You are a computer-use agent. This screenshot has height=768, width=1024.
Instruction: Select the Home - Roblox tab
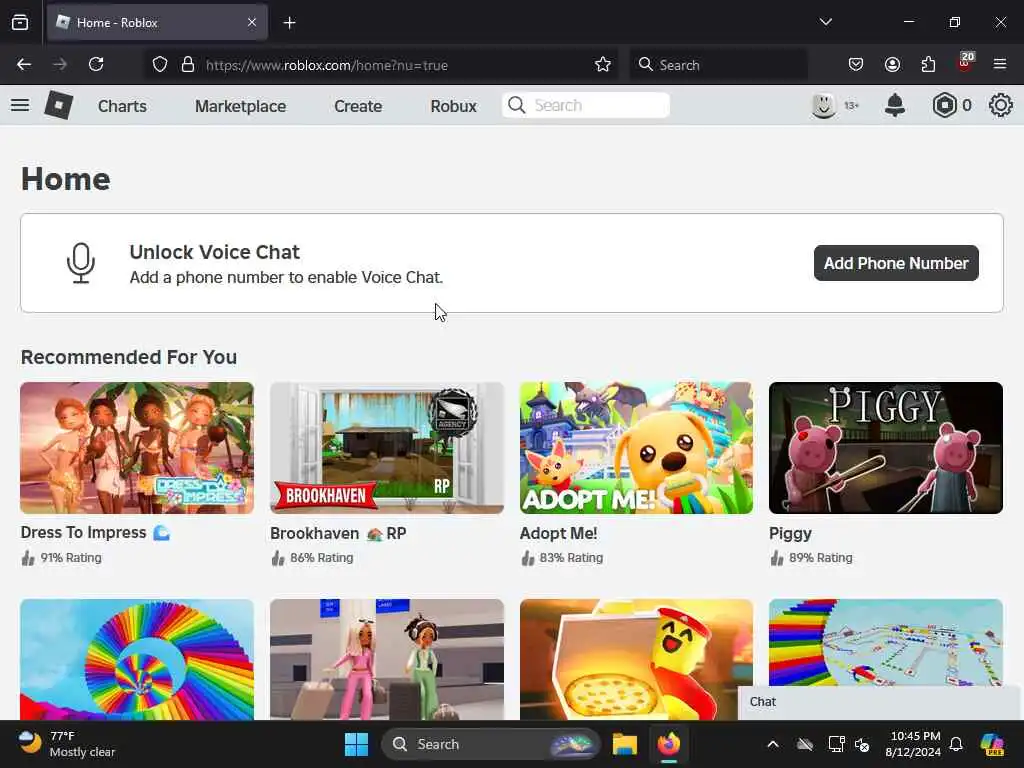click(x=157, y=23)
